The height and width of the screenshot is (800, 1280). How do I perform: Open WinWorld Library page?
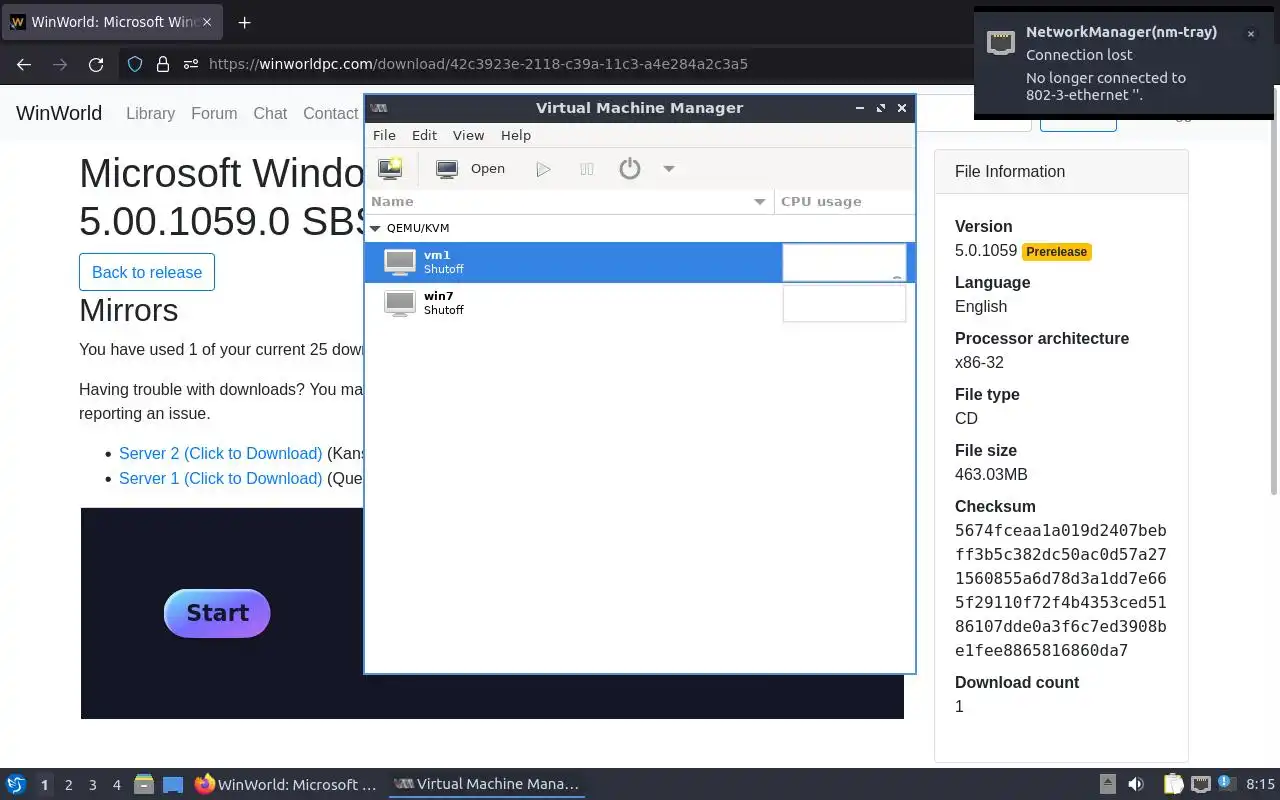pyautogui.click(x=150, y=113)
